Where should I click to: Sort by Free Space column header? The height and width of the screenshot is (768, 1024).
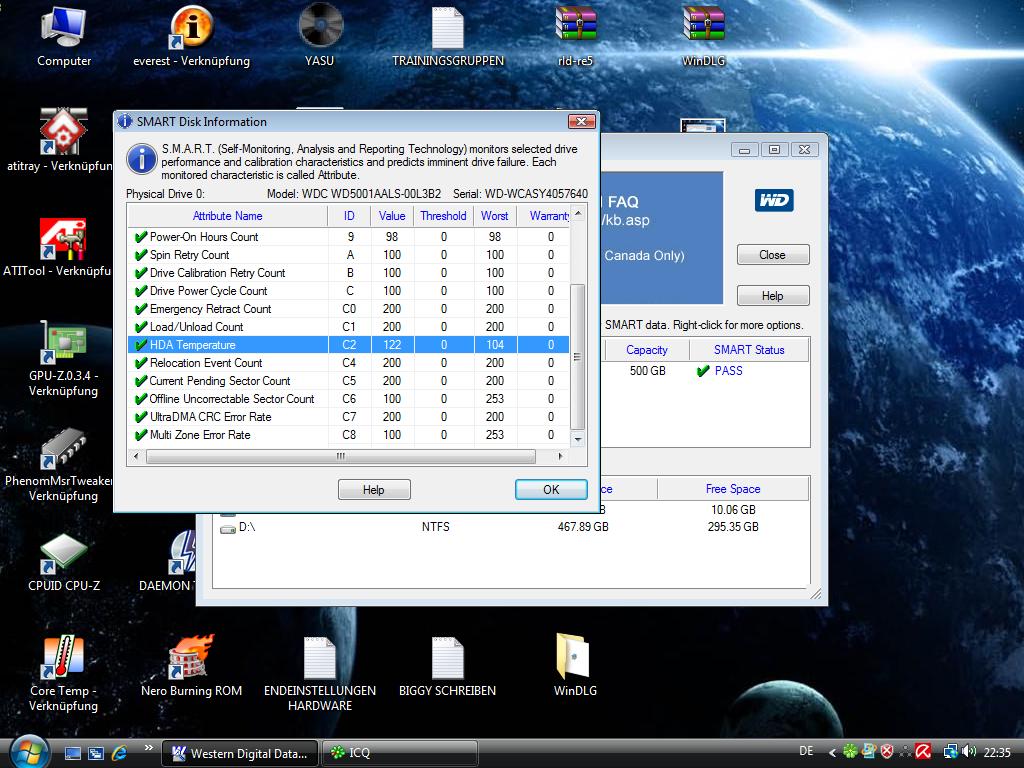coord(733,489)
